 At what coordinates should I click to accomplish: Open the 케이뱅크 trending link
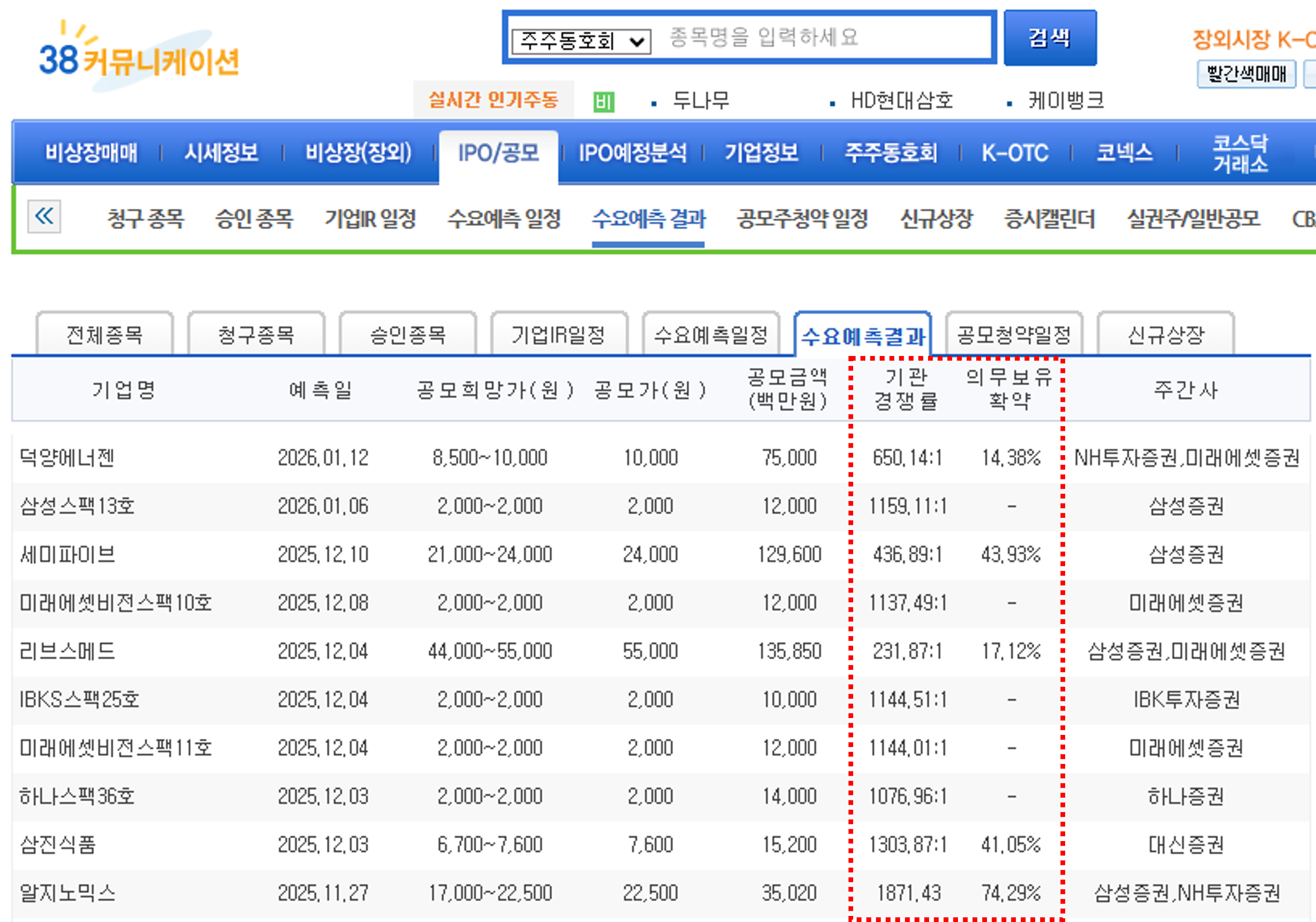[x=1066, y=101]
